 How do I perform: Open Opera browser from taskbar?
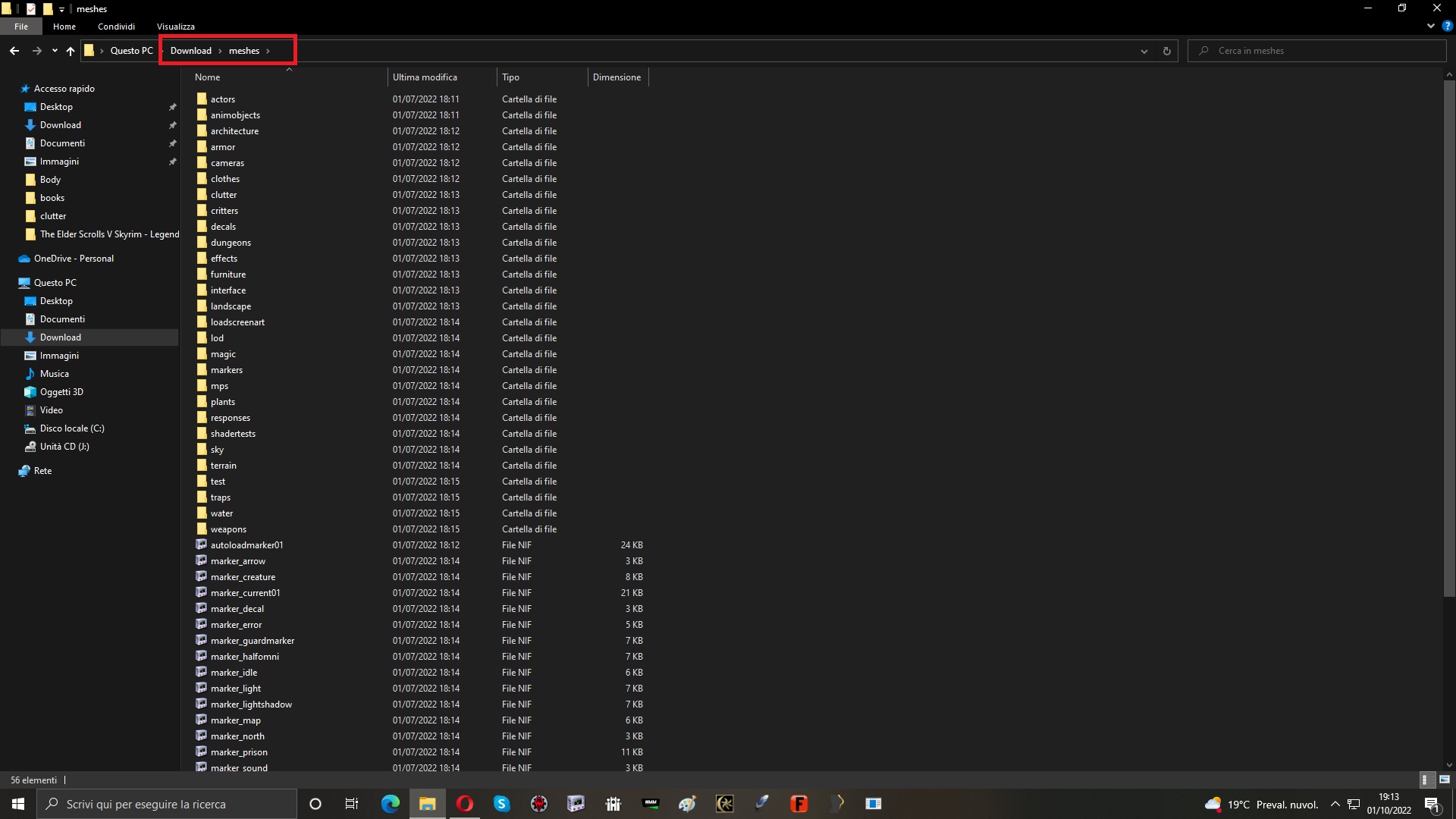click(x=465, y=804)
